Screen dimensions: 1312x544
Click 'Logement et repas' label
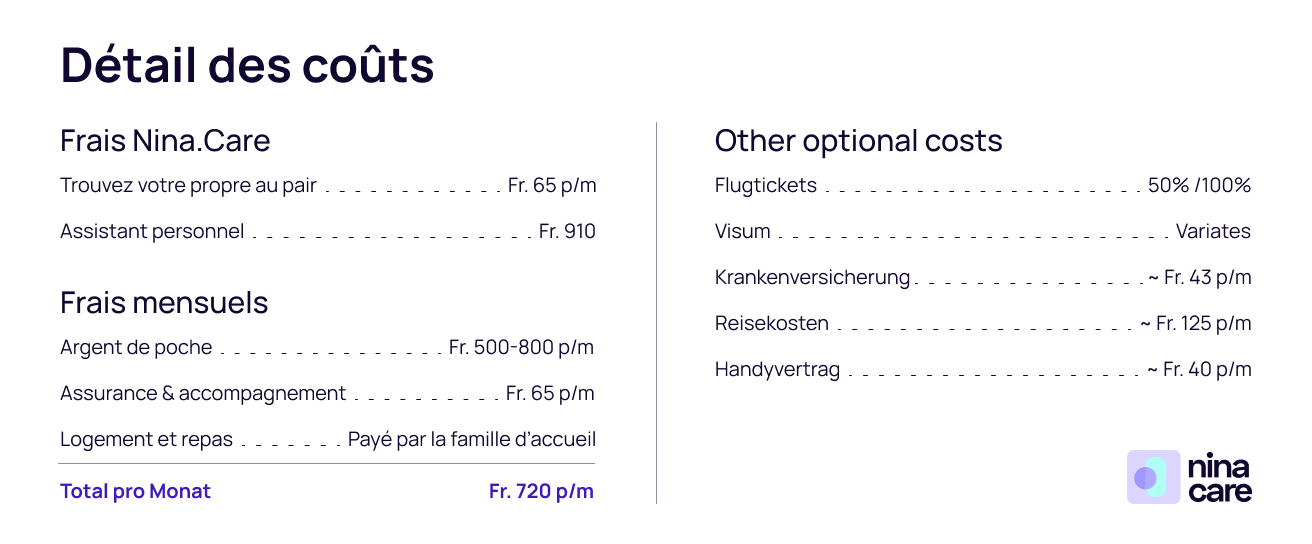pos(146,440)
